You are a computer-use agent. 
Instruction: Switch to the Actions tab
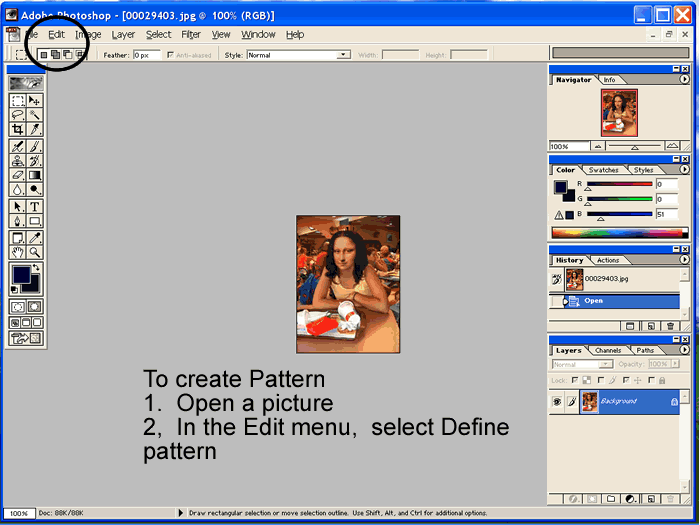(608, 260)
